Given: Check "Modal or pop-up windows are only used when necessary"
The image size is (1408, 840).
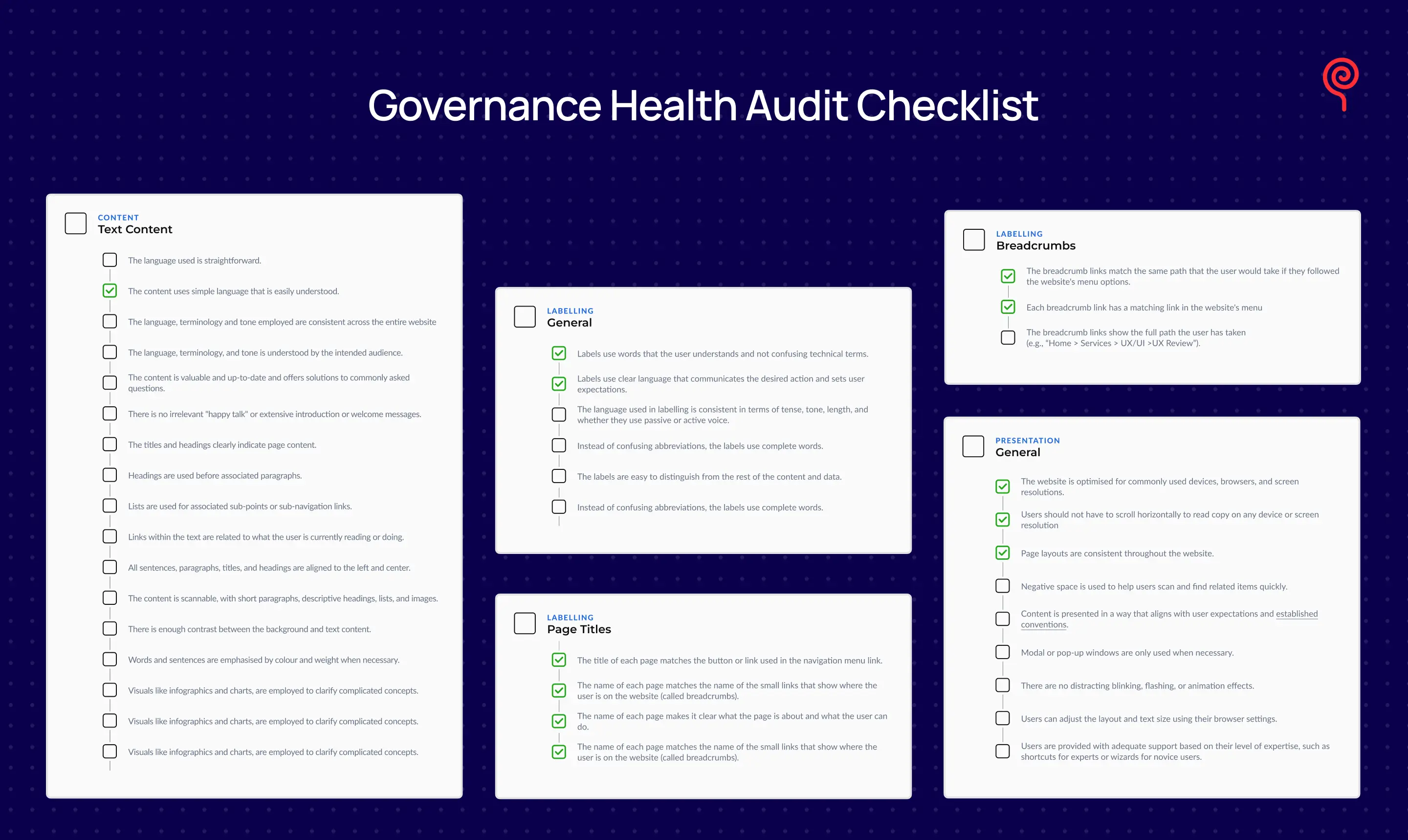Looking at the screenshot, I should click(x=1002, y=651).
